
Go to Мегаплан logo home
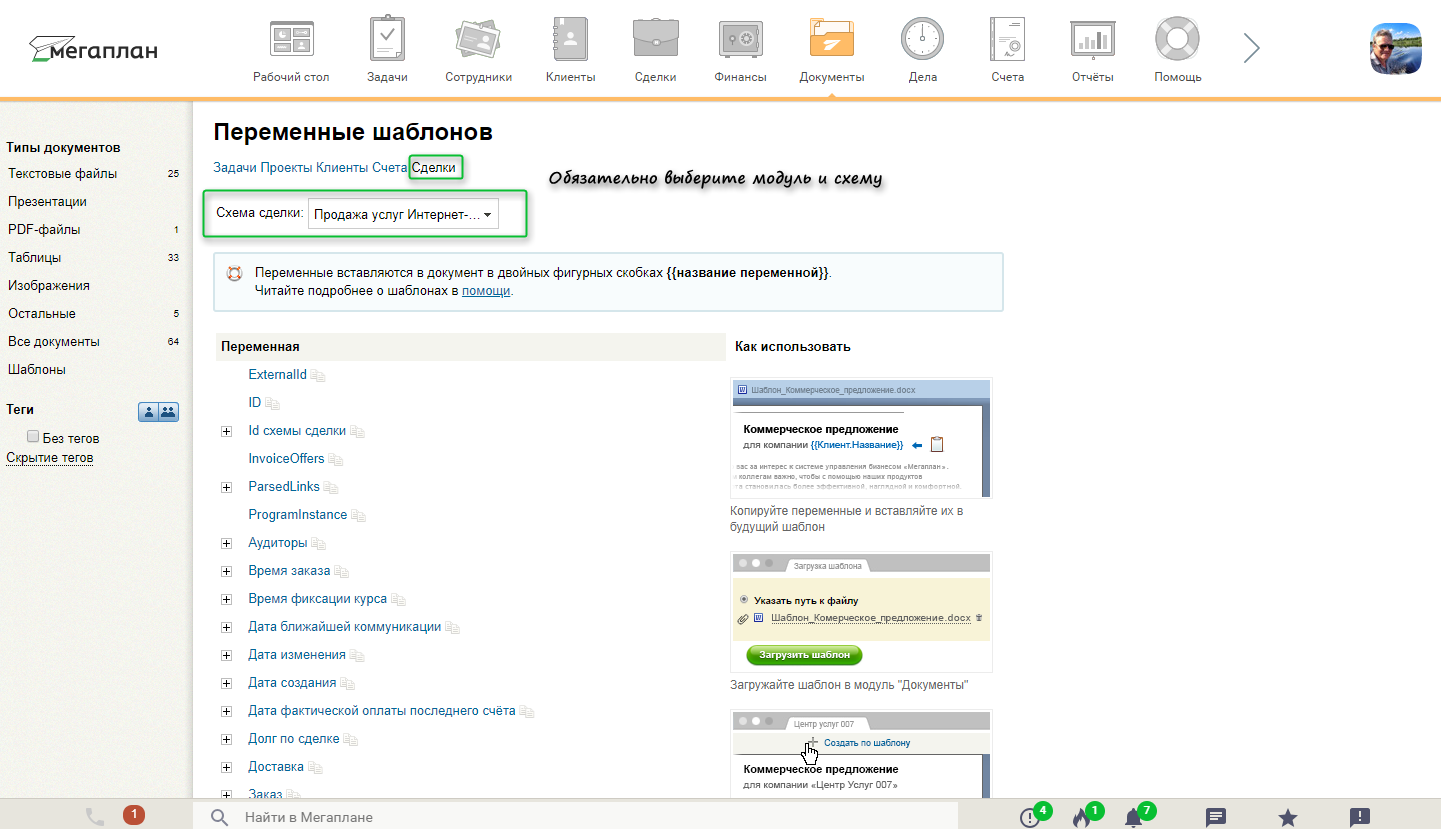click(x=93, y=49)
